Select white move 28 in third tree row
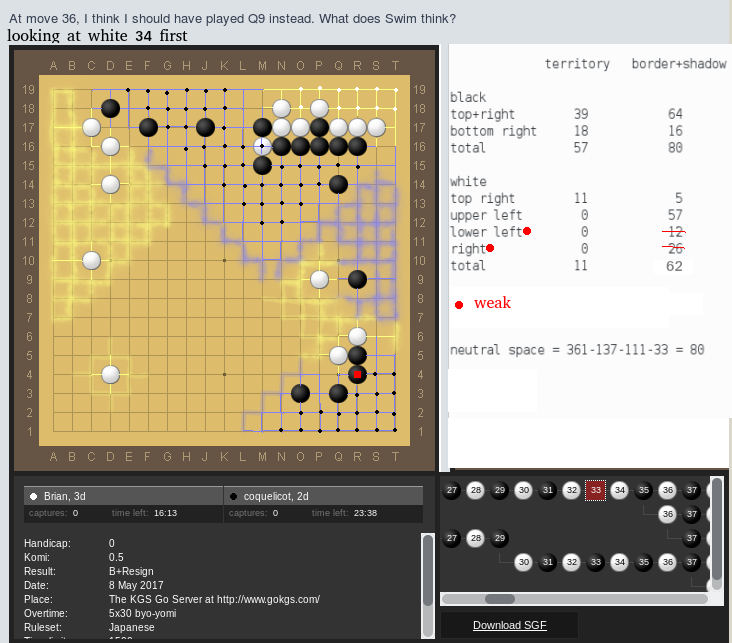This screenshot has height=643, width=732. pos(476,538)
